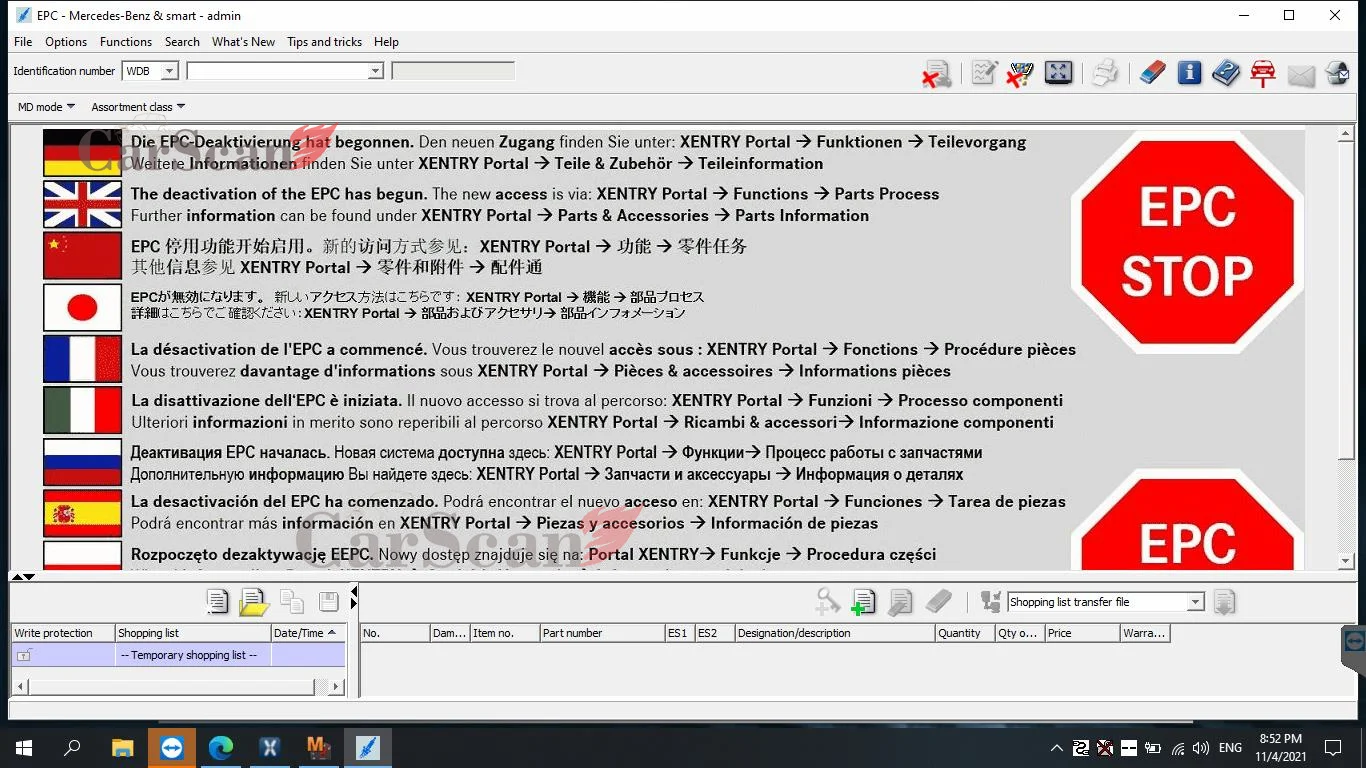The image size is (1366, 768).
Task: Toggle the full screen monitor icon
Action: 1058,72
